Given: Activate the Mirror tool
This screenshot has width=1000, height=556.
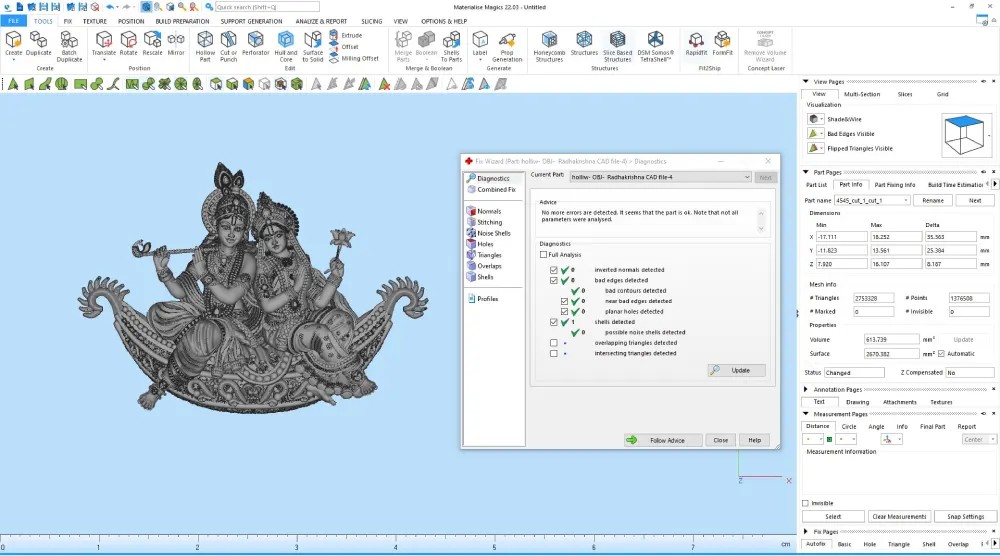Looking at the screenshot, I should click(176, 45).
